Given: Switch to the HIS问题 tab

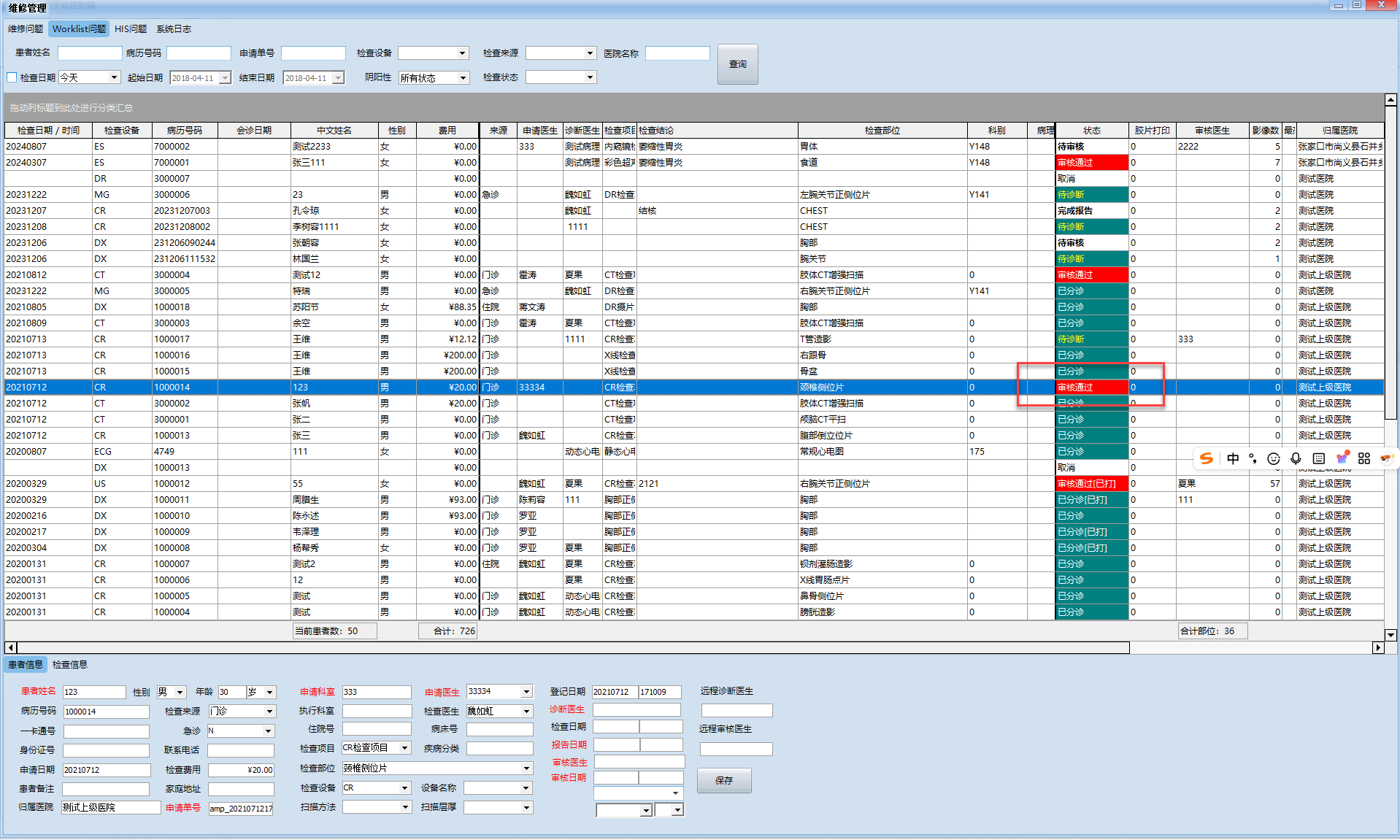Looking at the screenshot, I should click(131, 29).
